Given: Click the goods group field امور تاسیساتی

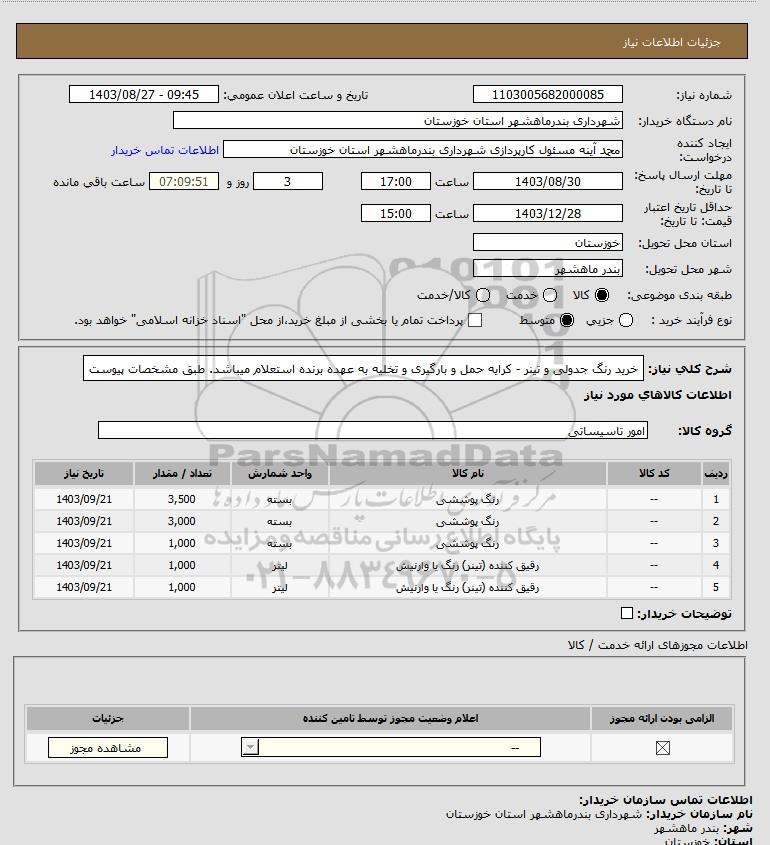Looking at the screenshot, I should tap(373, 431).
